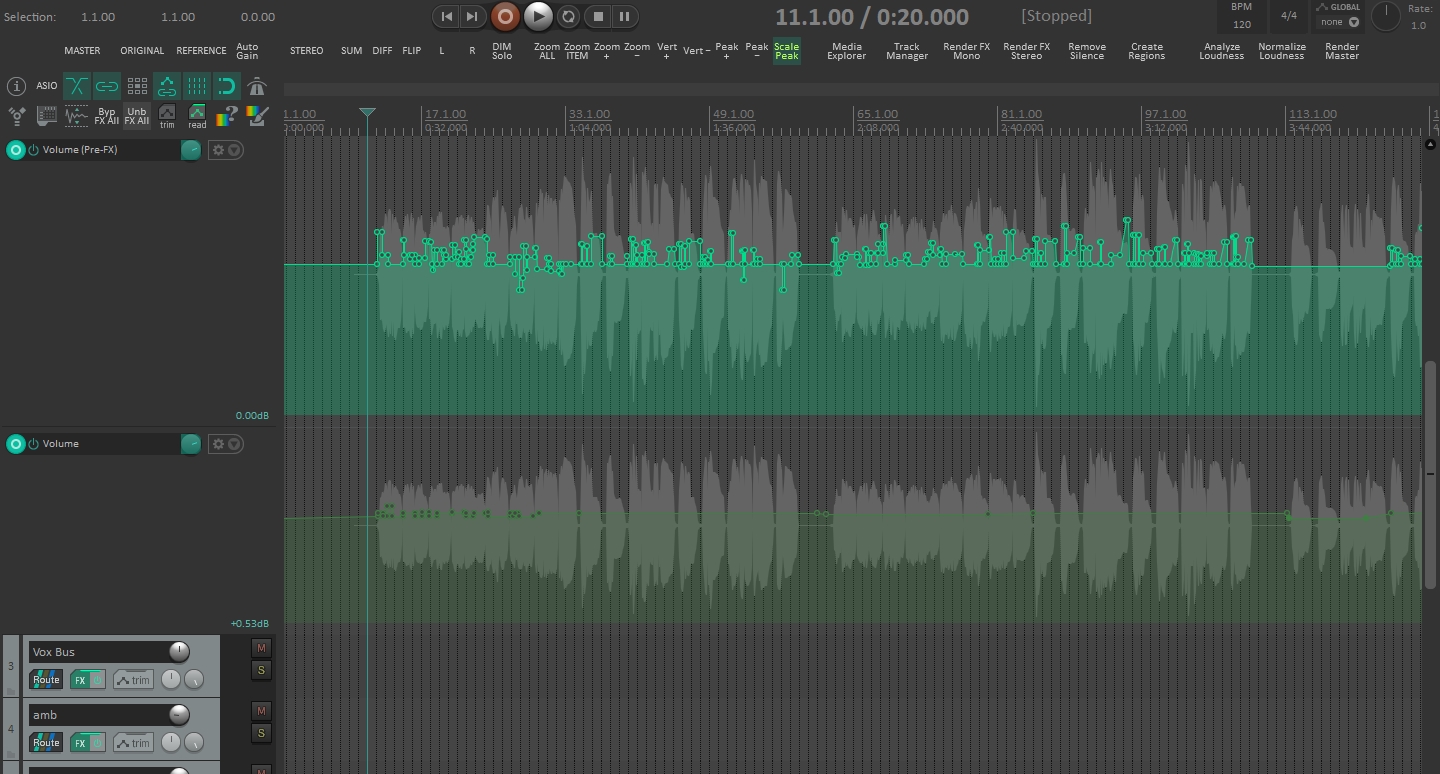Click Zoom ALL button
Viewport: 1440px width, 774px height.
click(x=547, y=51)
